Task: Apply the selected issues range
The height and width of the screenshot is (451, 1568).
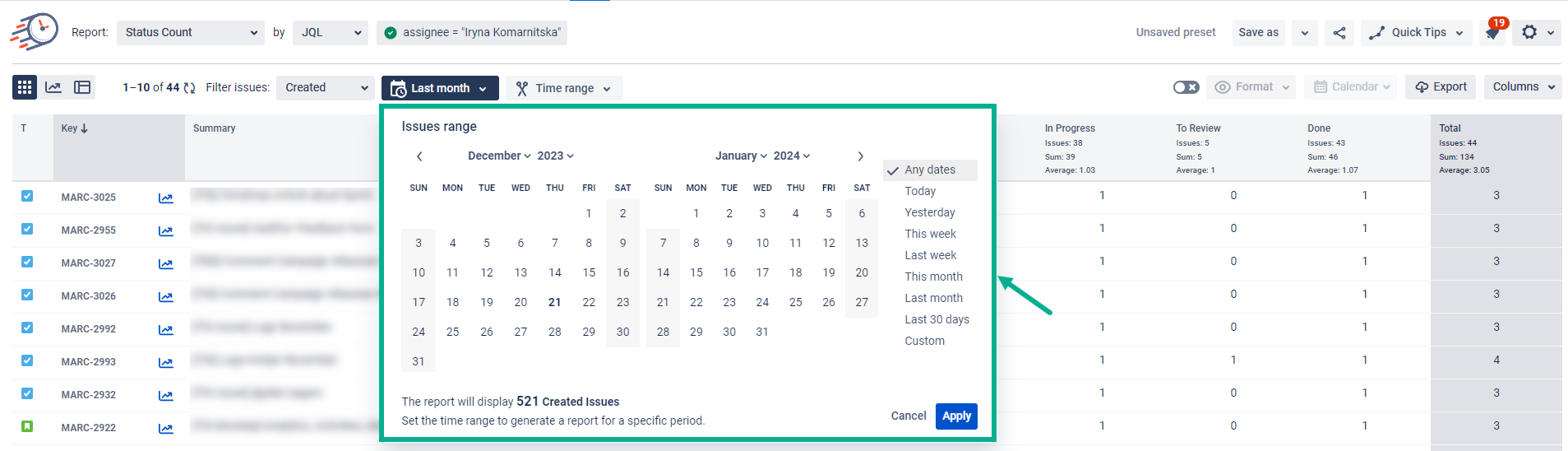Action: (956, 416)
